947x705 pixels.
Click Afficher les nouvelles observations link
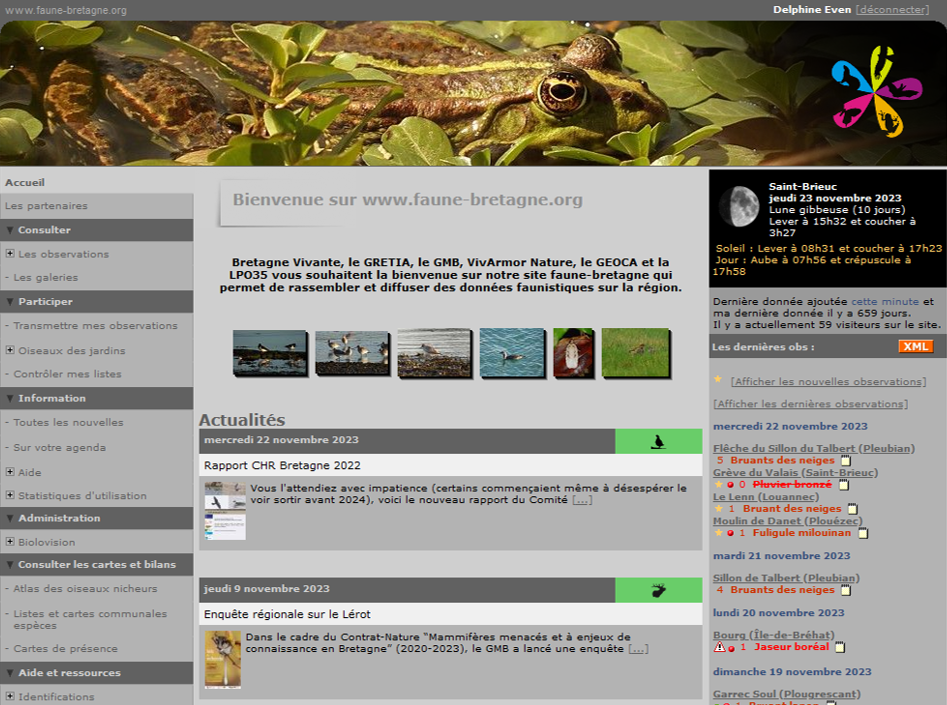pyautogui.click(x=828, y=381)
